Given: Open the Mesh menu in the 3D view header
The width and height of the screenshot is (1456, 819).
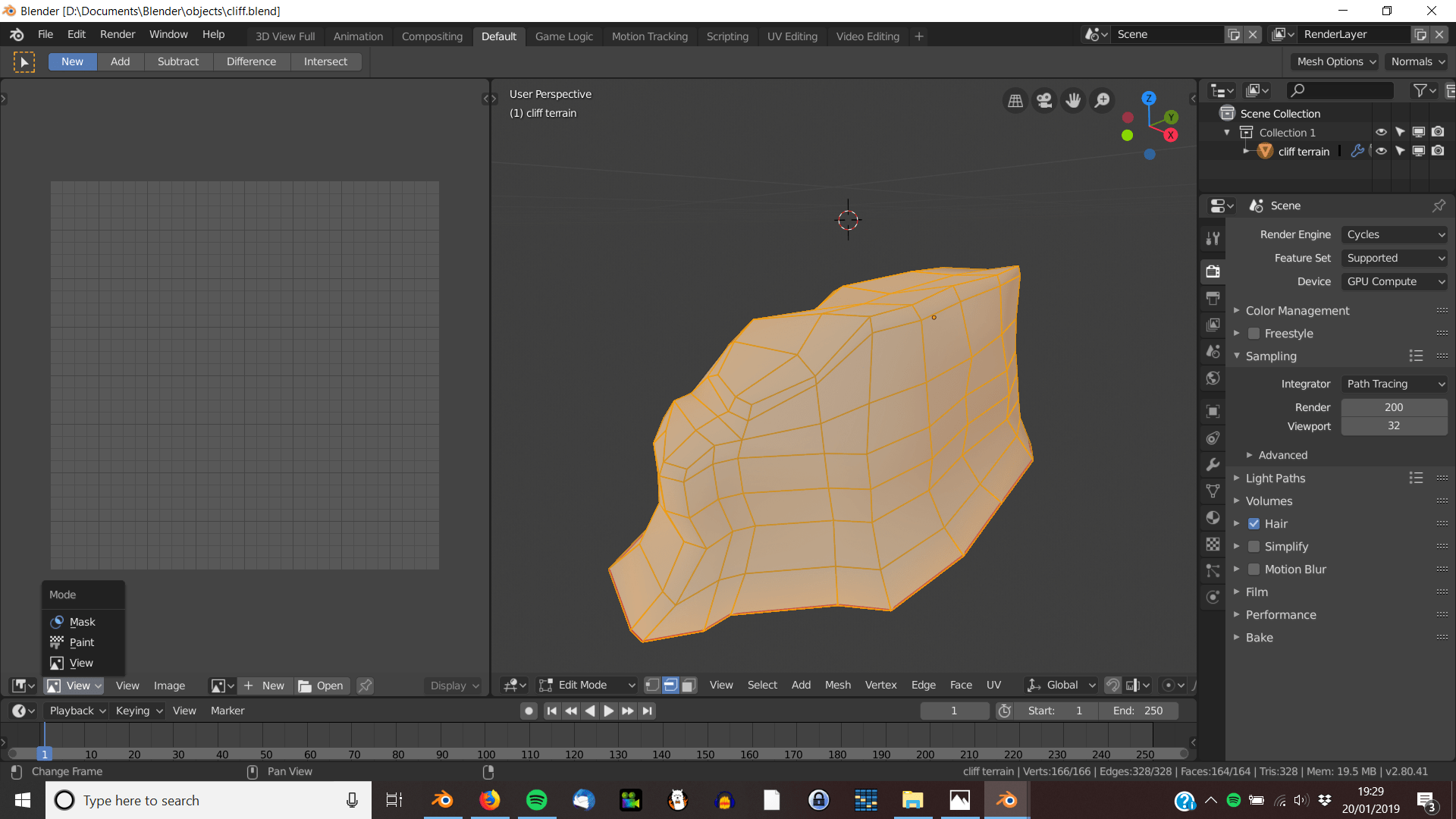Looking at the screenshot, I should click(x=838, y=685).
